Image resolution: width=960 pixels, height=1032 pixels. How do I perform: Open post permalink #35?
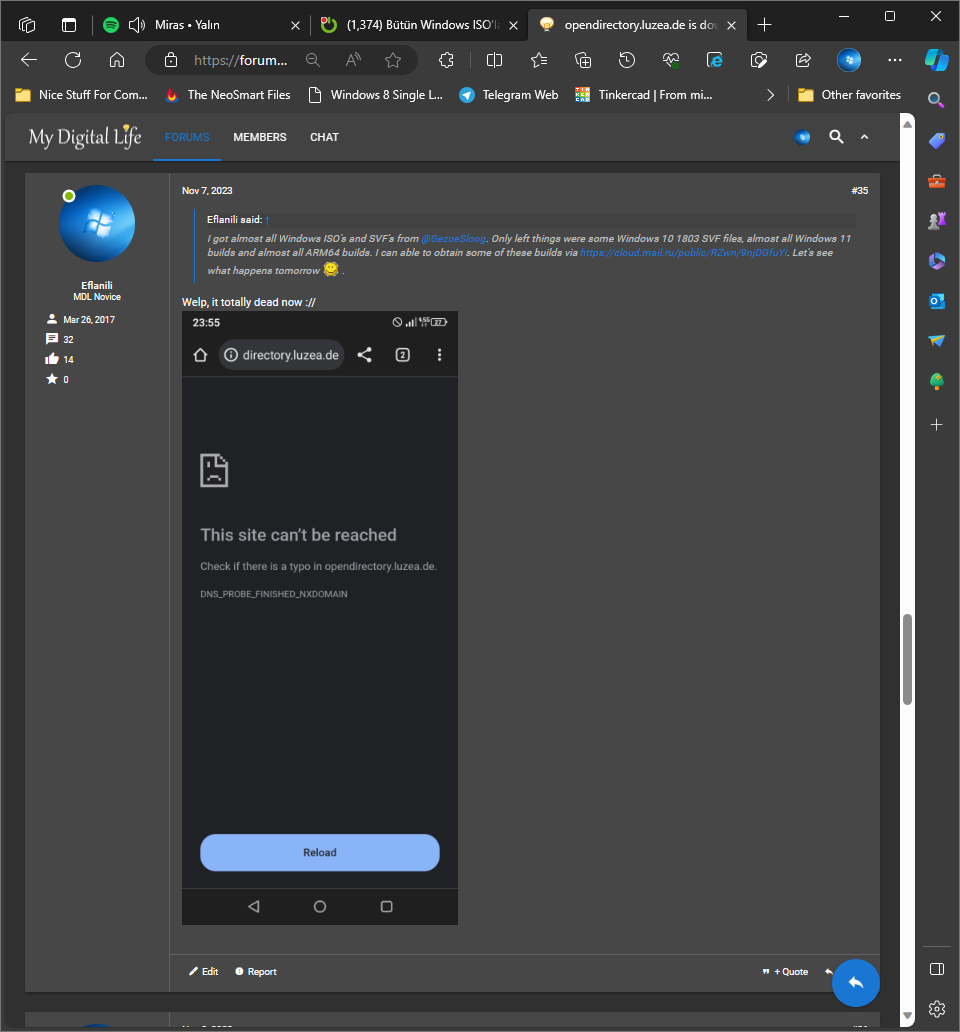point(859,190)
